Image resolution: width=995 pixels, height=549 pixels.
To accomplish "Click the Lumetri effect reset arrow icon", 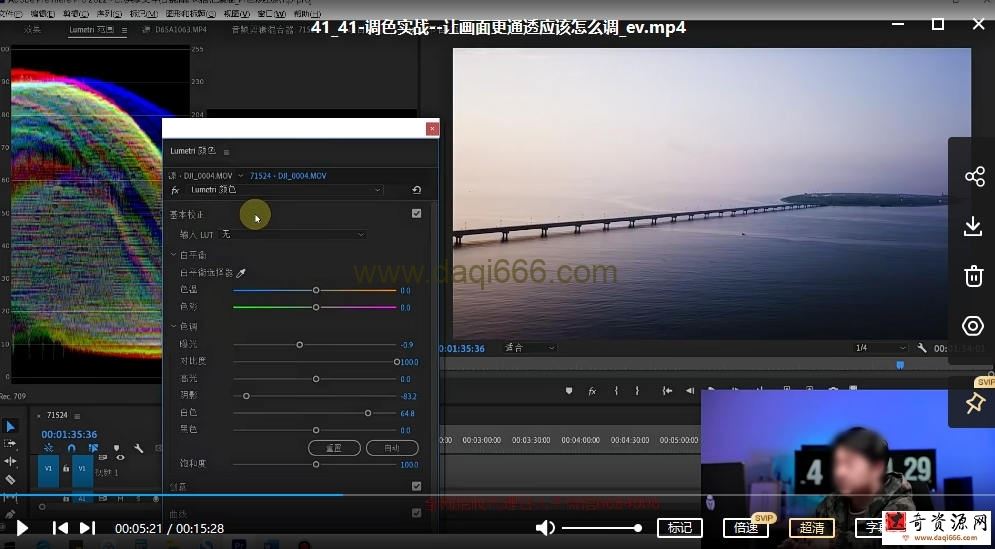I will (x=416, y=190).
